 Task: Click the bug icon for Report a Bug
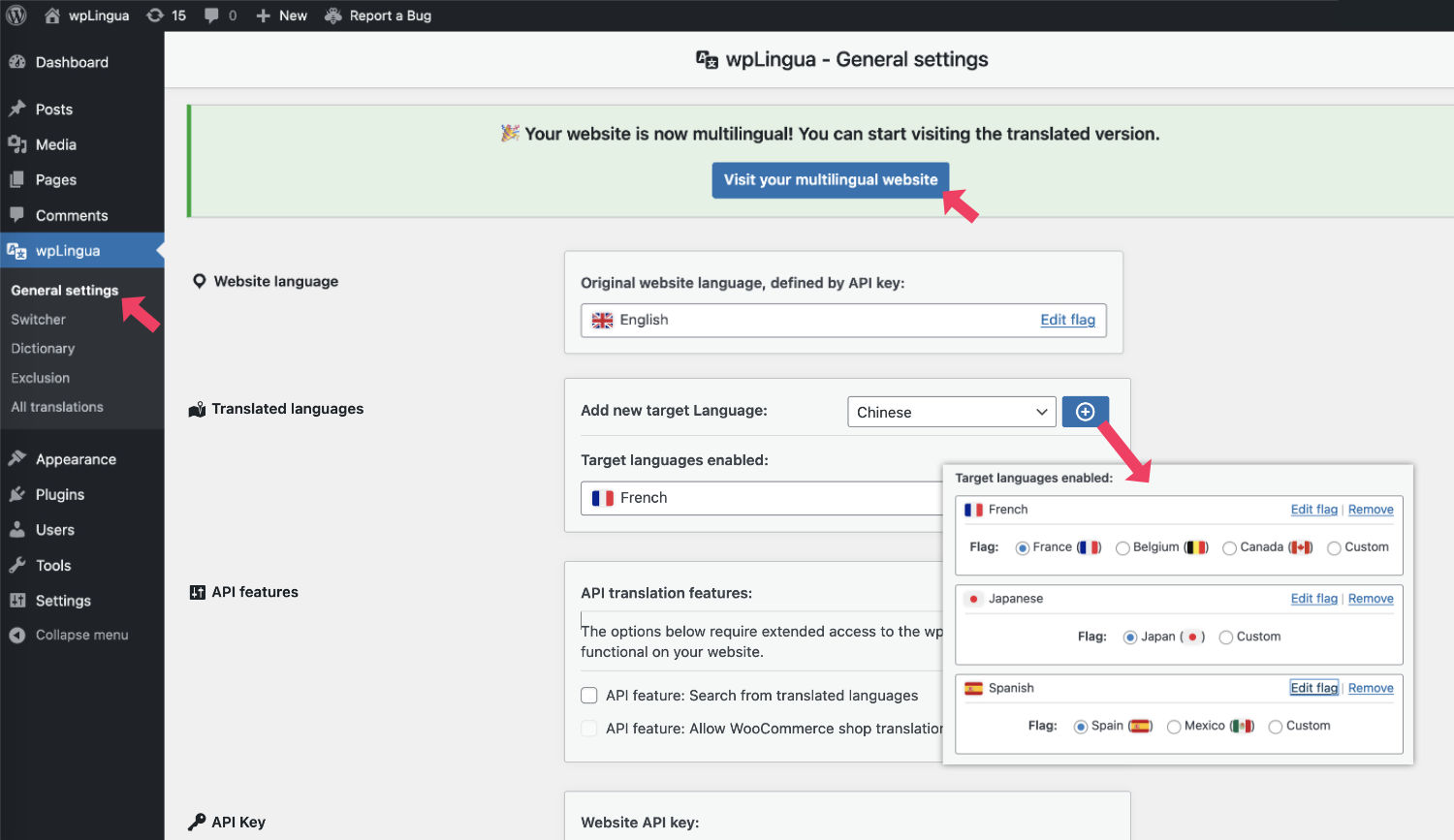point(333,16)
